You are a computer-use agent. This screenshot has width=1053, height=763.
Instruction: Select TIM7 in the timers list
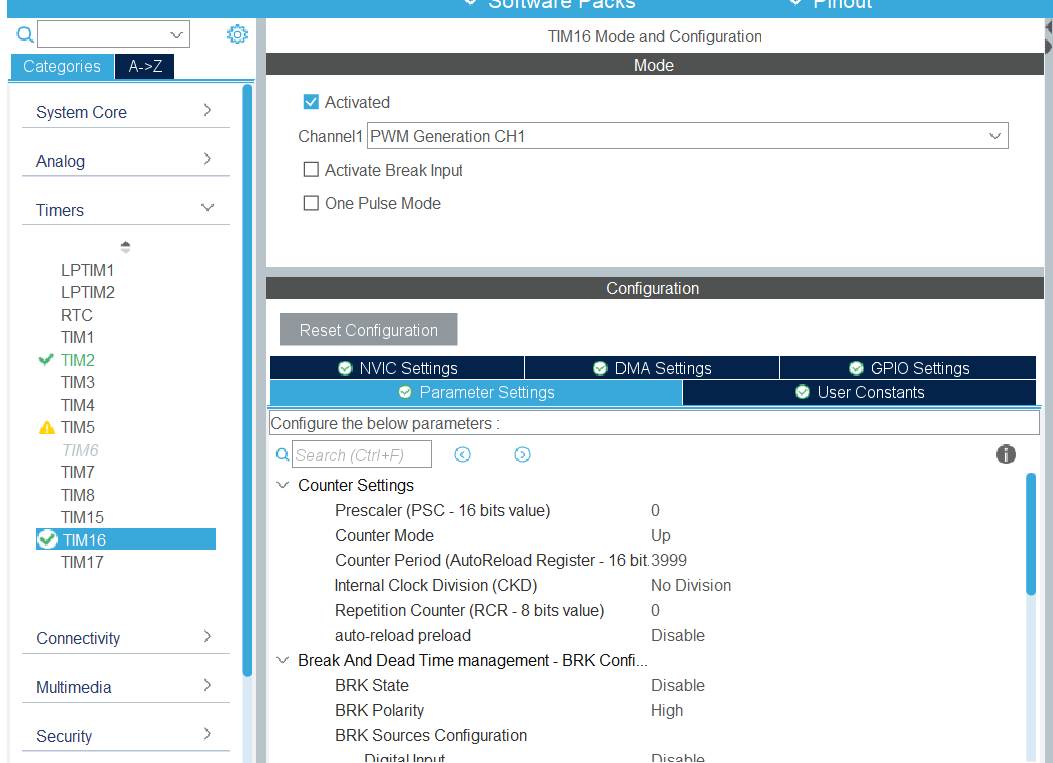tap(77, 472)
